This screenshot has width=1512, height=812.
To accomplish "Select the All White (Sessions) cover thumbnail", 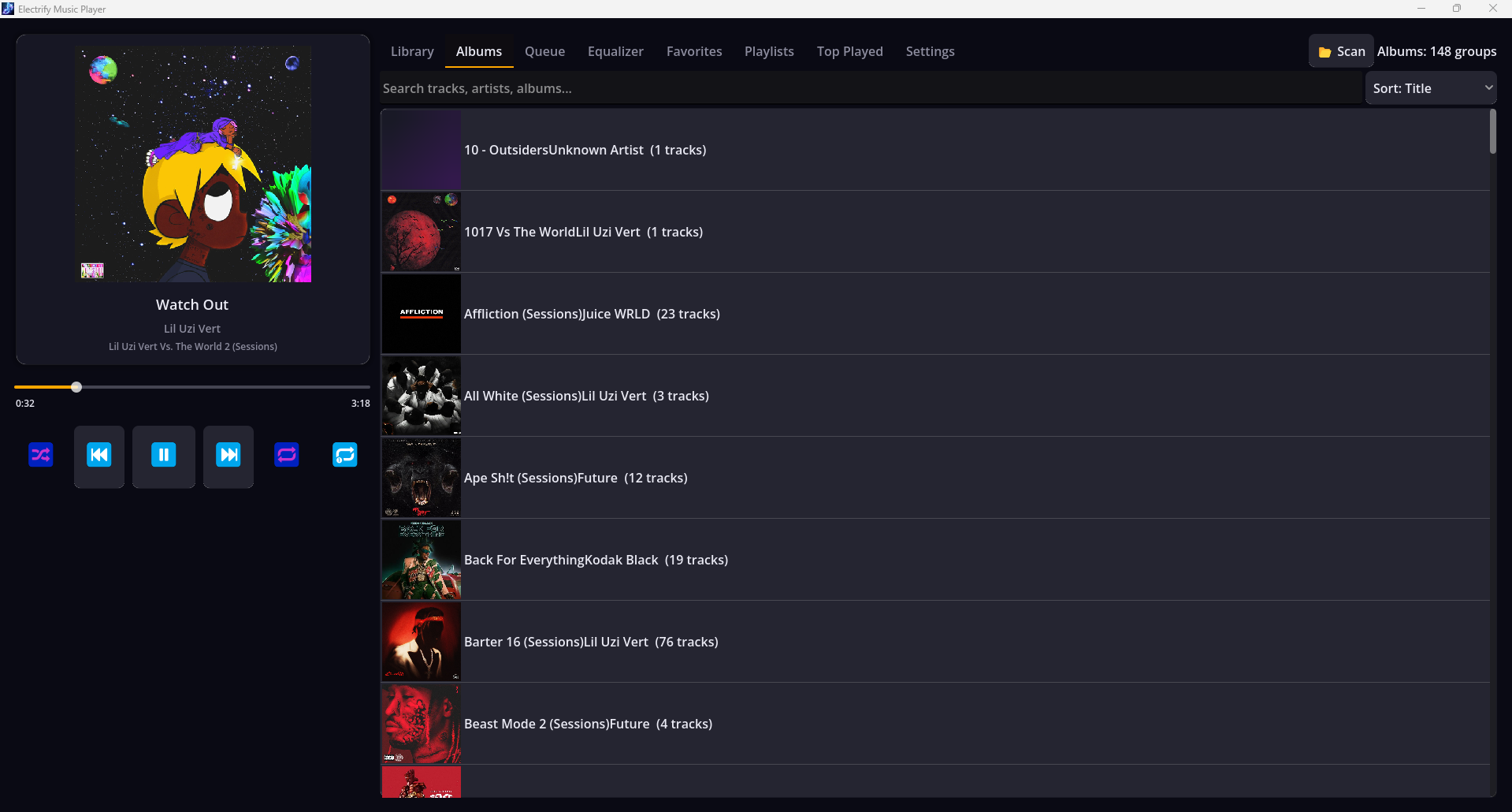I will pyautogui.click(x=422, y=396).
